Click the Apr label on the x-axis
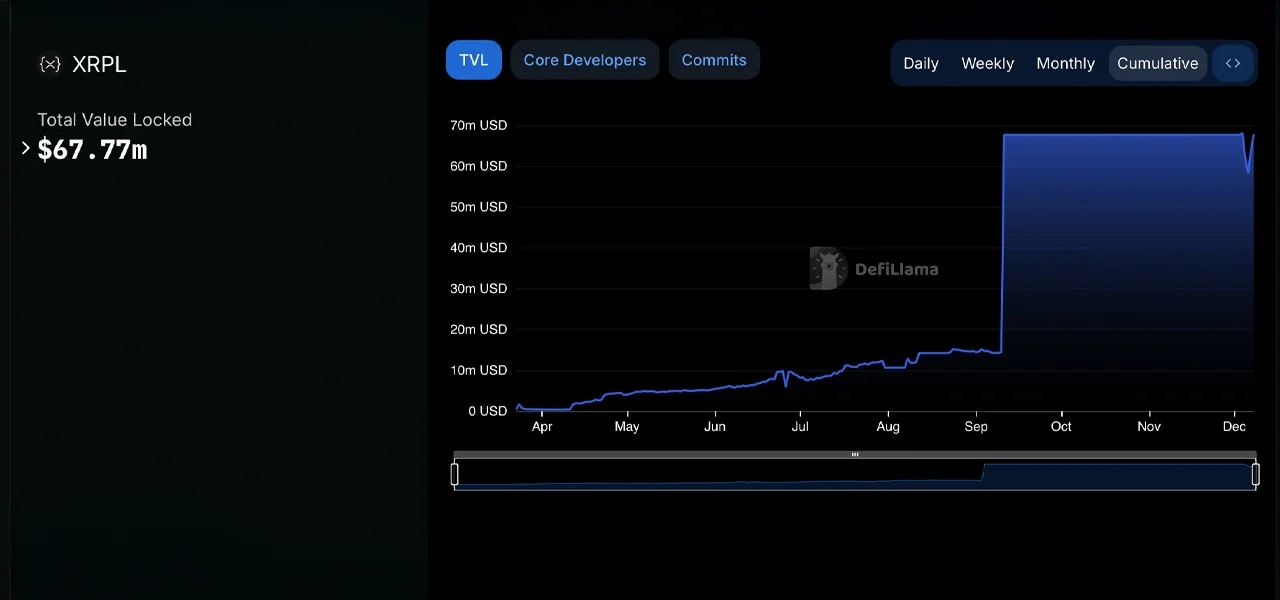Screen dimensions: 1280x600 pos(542,427)
